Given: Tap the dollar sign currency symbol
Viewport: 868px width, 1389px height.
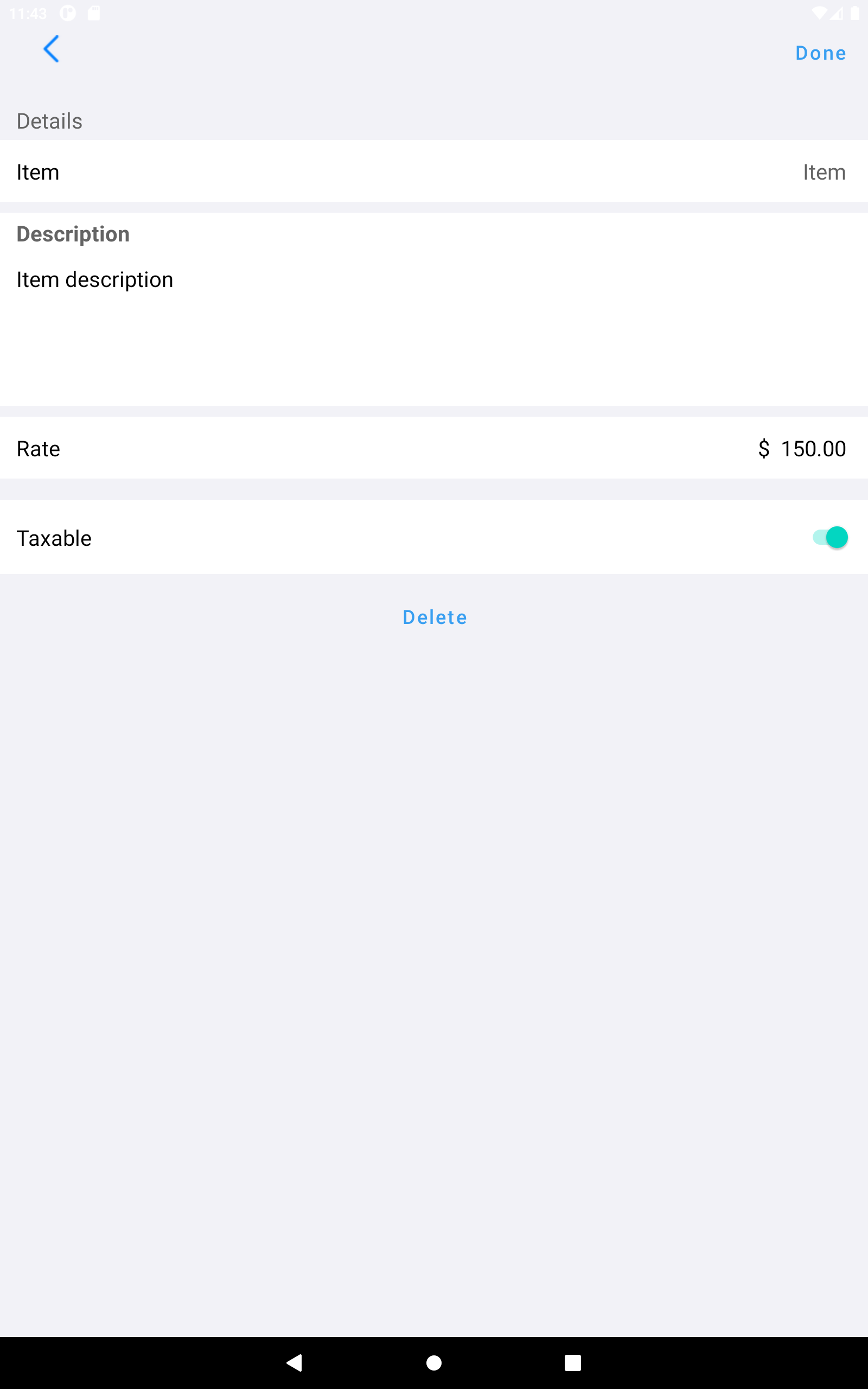Looking at the screenshot, I should 763,449.
